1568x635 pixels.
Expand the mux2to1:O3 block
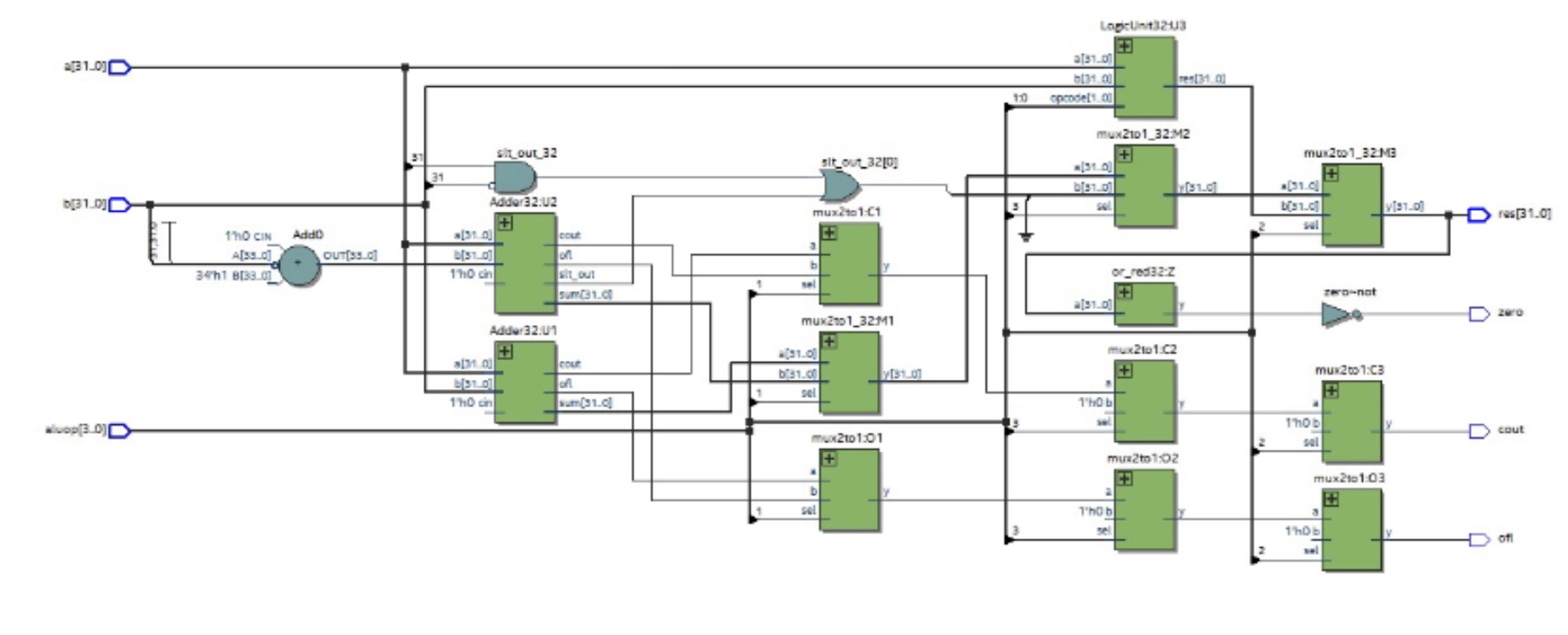[1331, 498]
